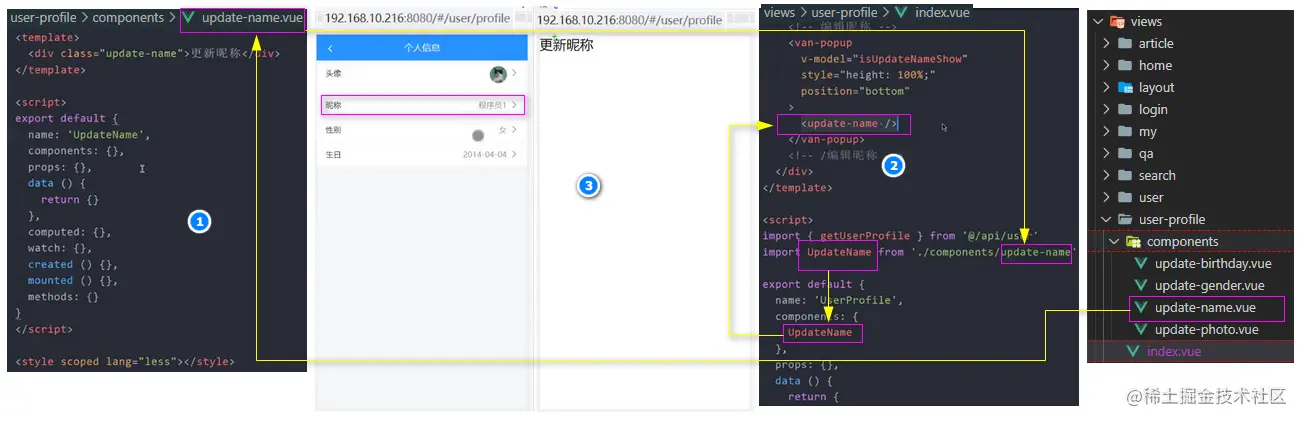
Task: Click the 个人信息 page title
Action: point(421,48)
